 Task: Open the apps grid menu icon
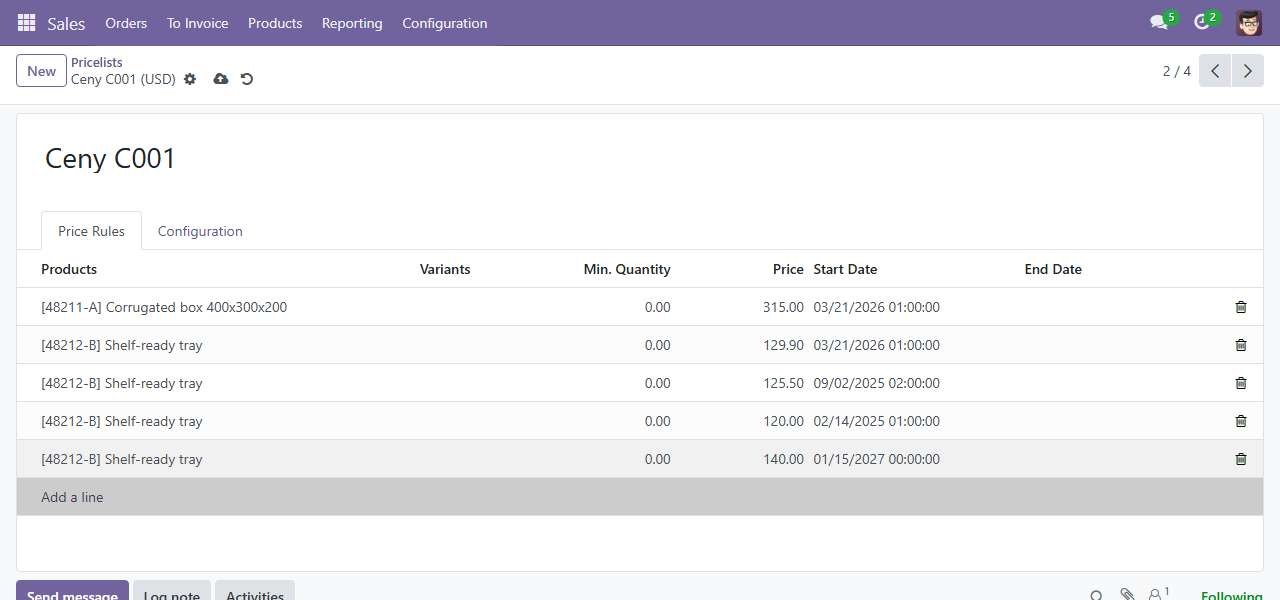click(x=27, y=23)
